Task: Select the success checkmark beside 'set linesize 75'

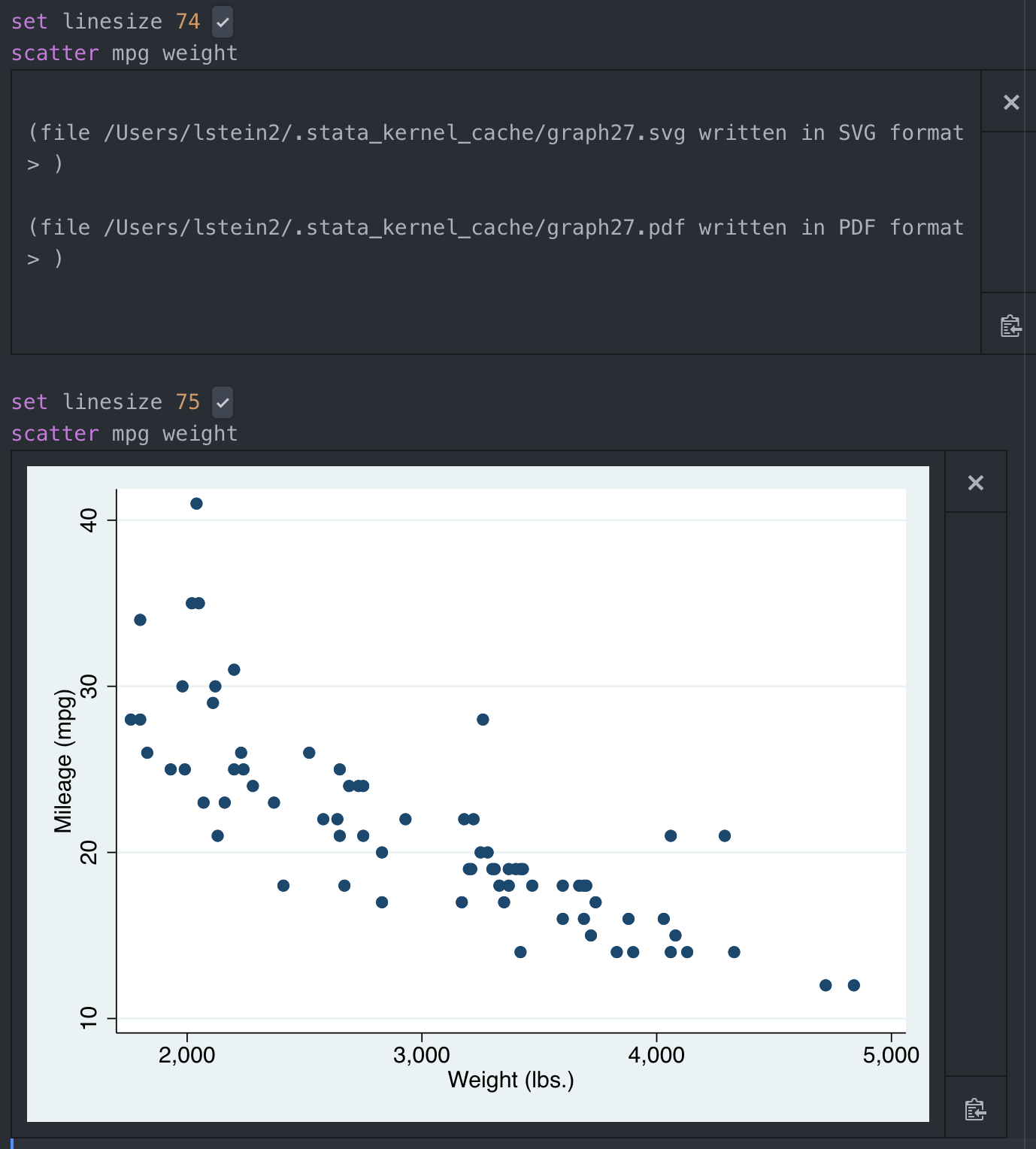Action: point(222,403)
